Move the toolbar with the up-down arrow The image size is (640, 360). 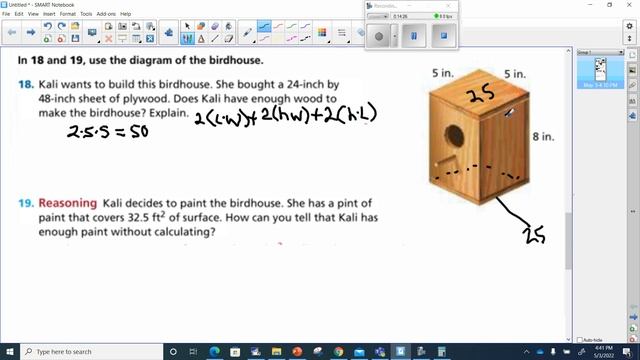[629, 38]
